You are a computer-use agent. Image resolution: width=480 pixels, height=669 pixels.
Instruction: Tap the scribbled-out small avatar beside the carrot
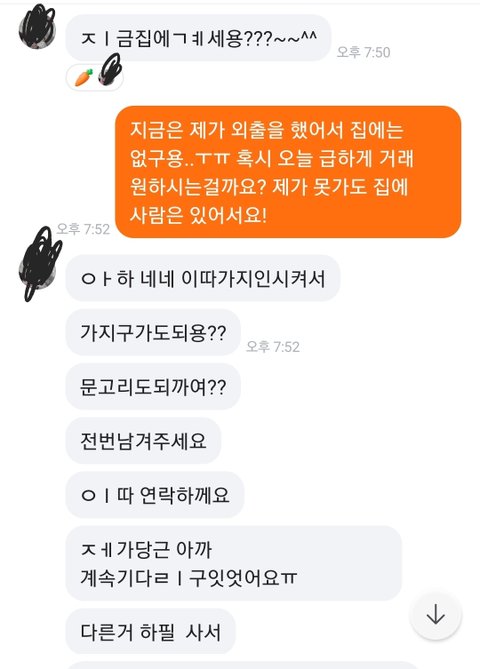pos(110,70)
